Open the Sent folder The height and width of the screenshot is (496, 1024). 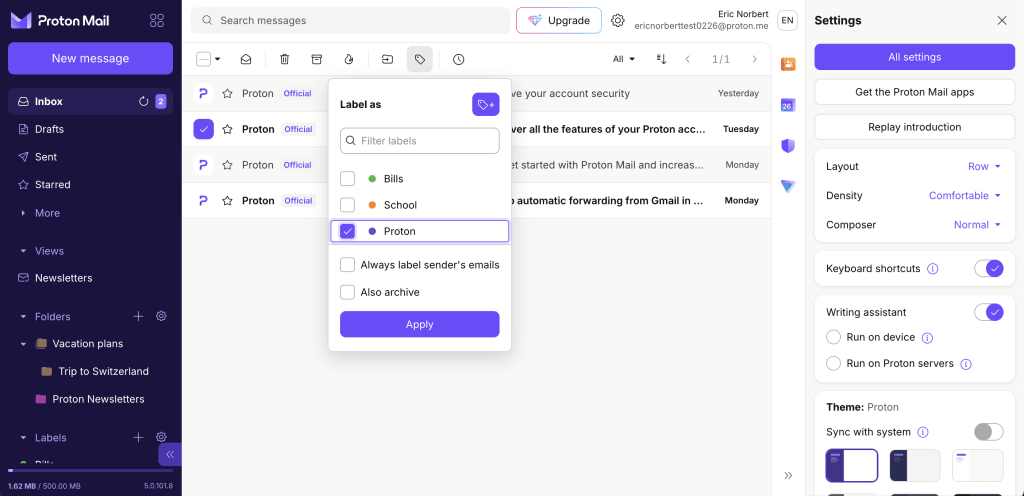coord(90,157)
